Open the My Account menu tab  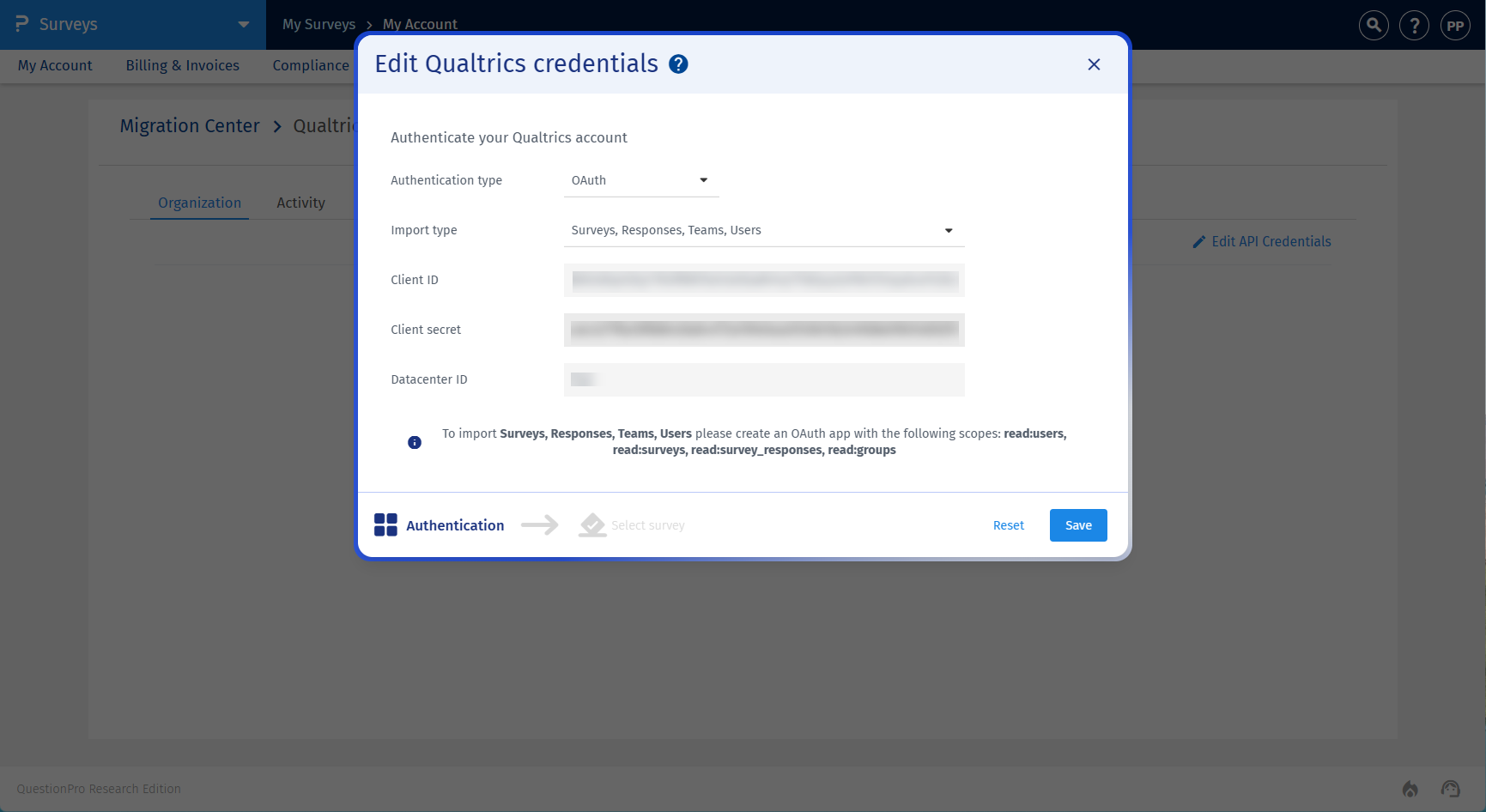coord(55,65)
